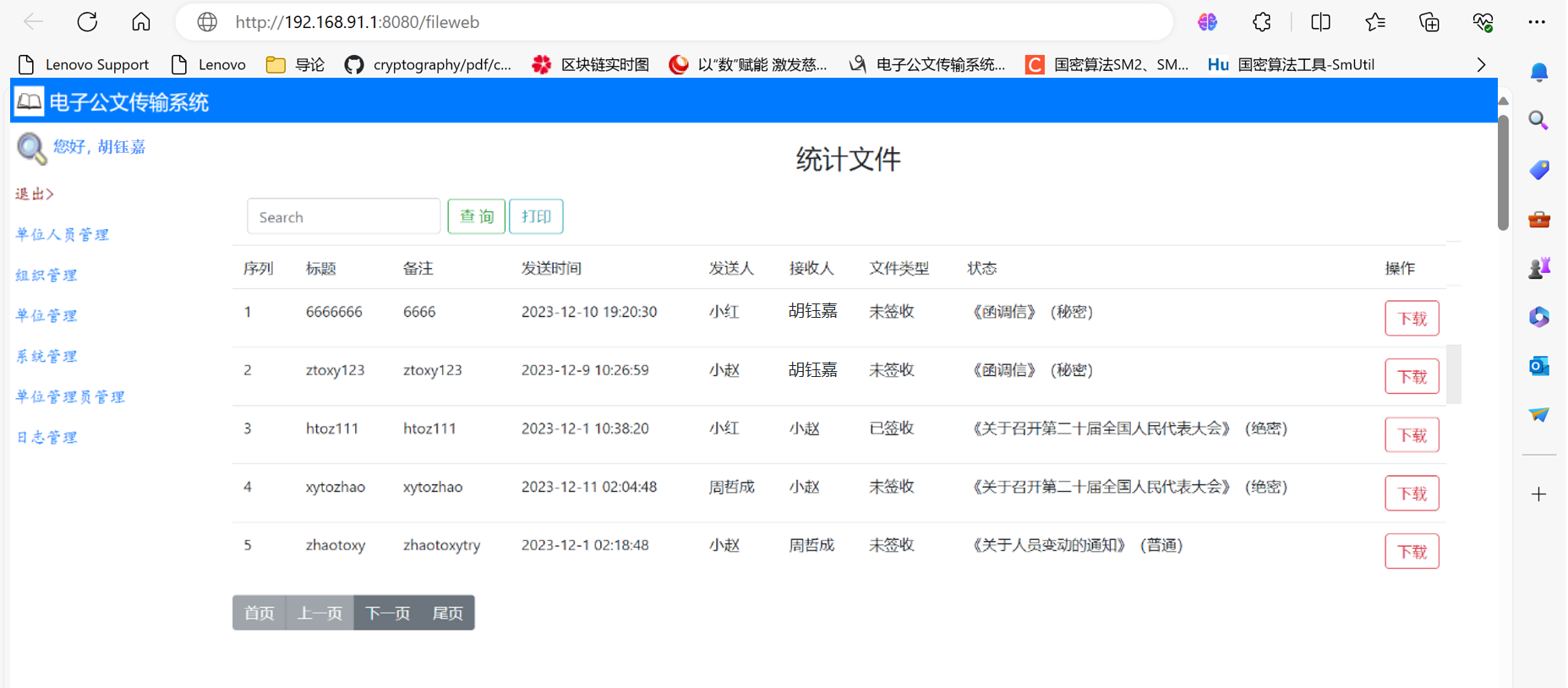The image size is (1568, 688).
Task: Click the 文件类型 column header
Action: click(x=899, y=269)
